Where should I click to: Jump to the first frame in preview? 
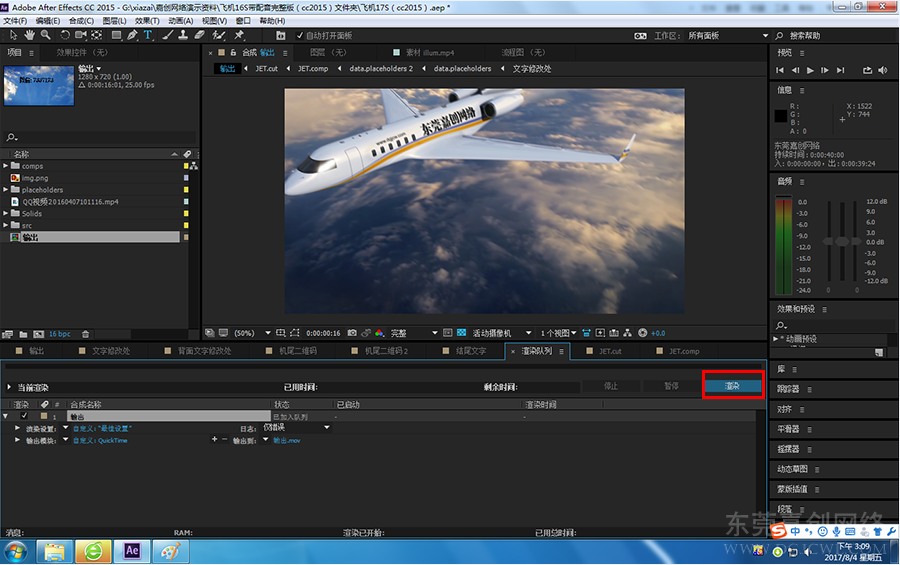[x=779, y=70]
